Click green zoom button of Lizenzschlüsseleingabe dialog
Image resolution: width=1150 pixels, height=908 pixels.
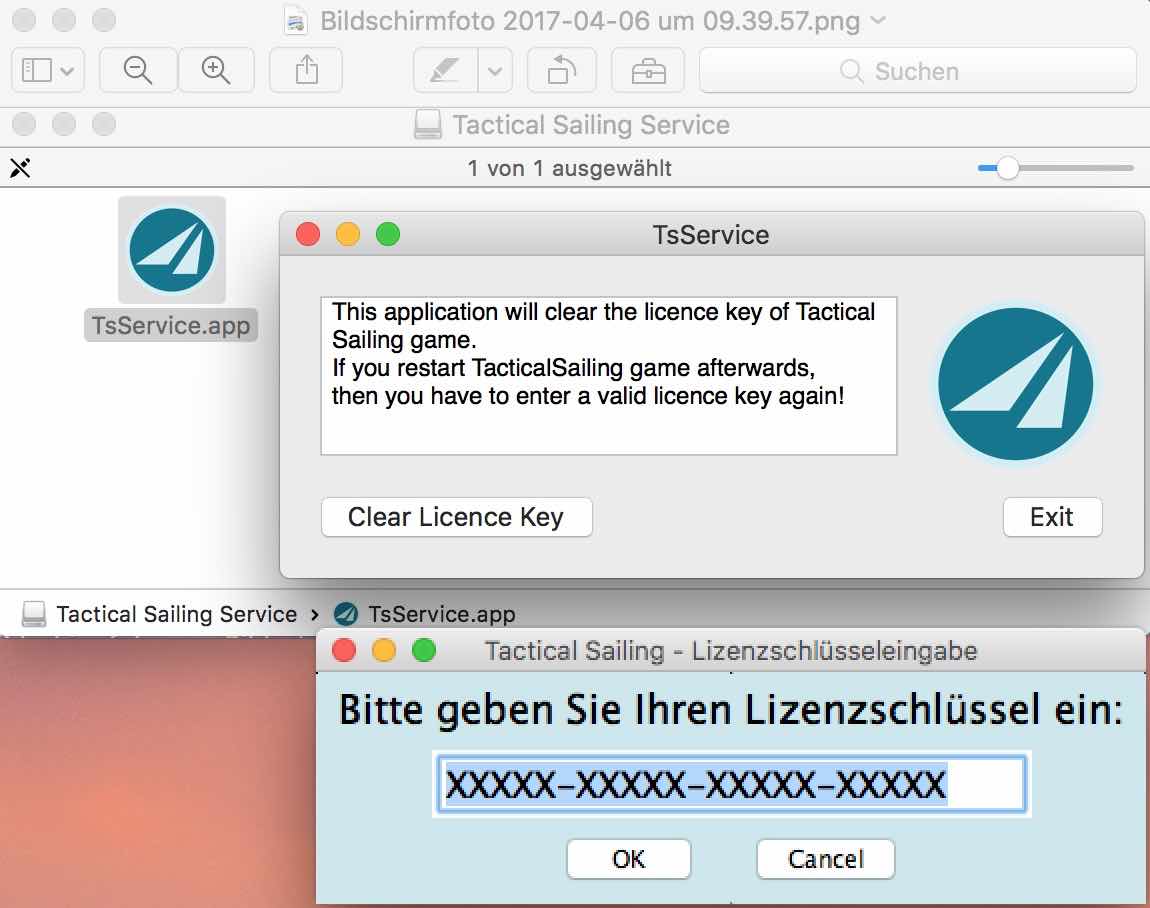tap(424, 650)
